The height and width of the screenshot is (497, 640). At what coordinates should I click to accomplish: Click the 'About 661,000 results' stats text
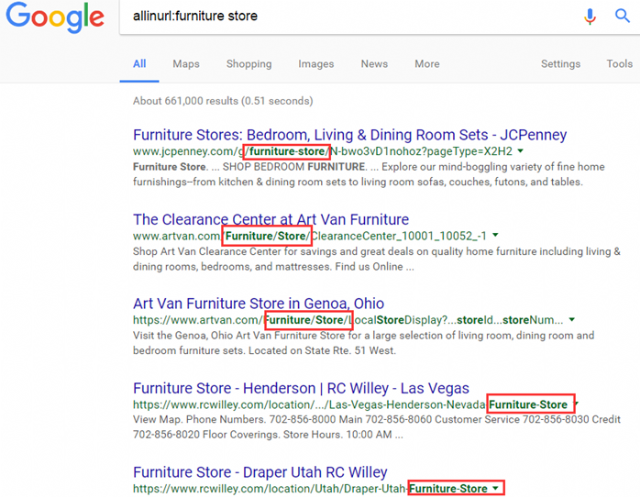coord(223,101)
